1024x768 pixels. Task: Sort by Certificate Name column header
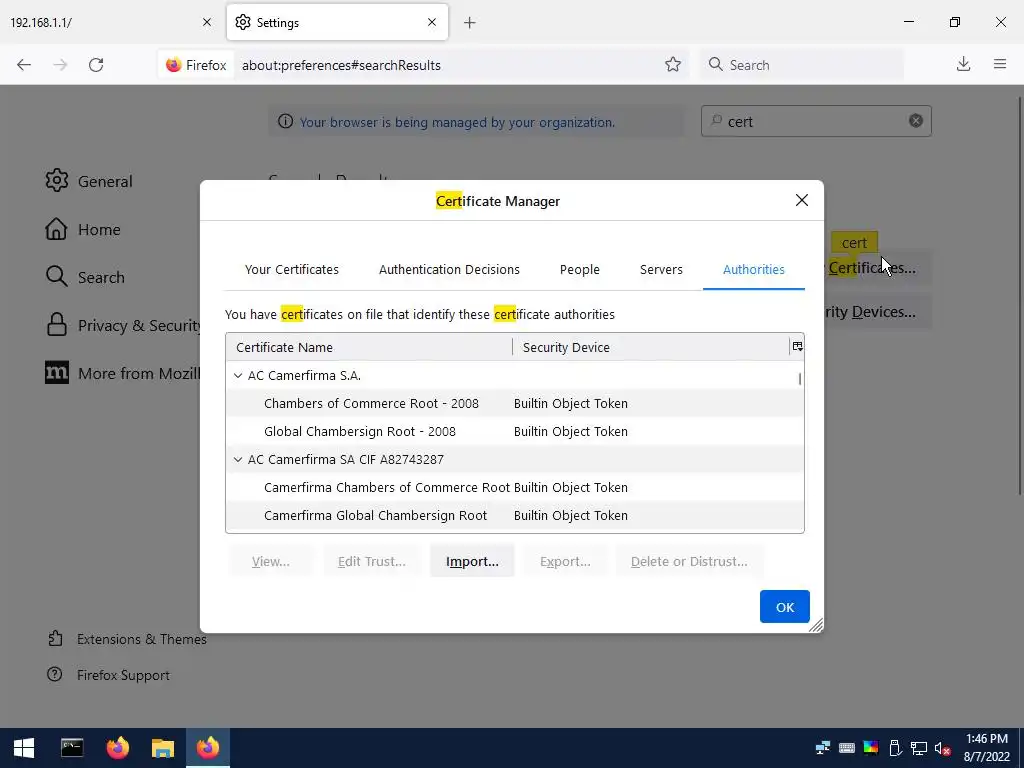(x=369, y=347)
